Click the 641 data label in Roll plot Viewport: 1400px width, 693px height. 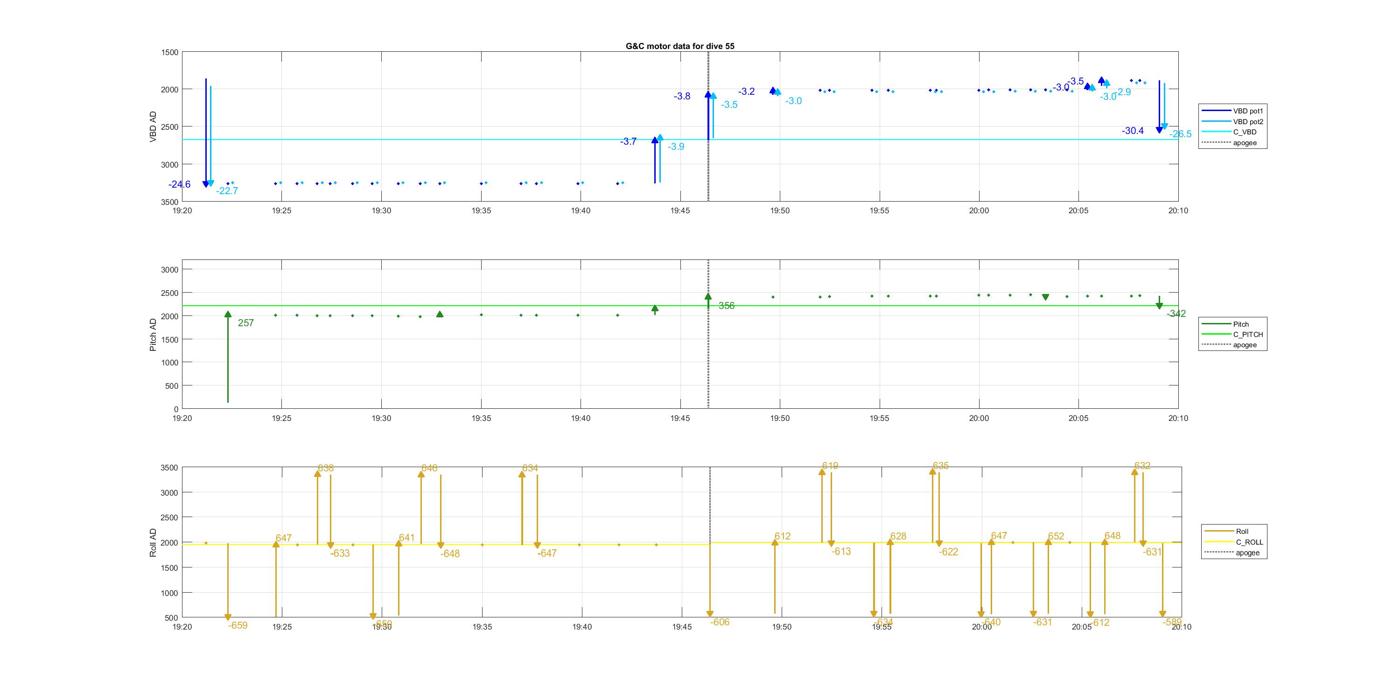[407, 538]
